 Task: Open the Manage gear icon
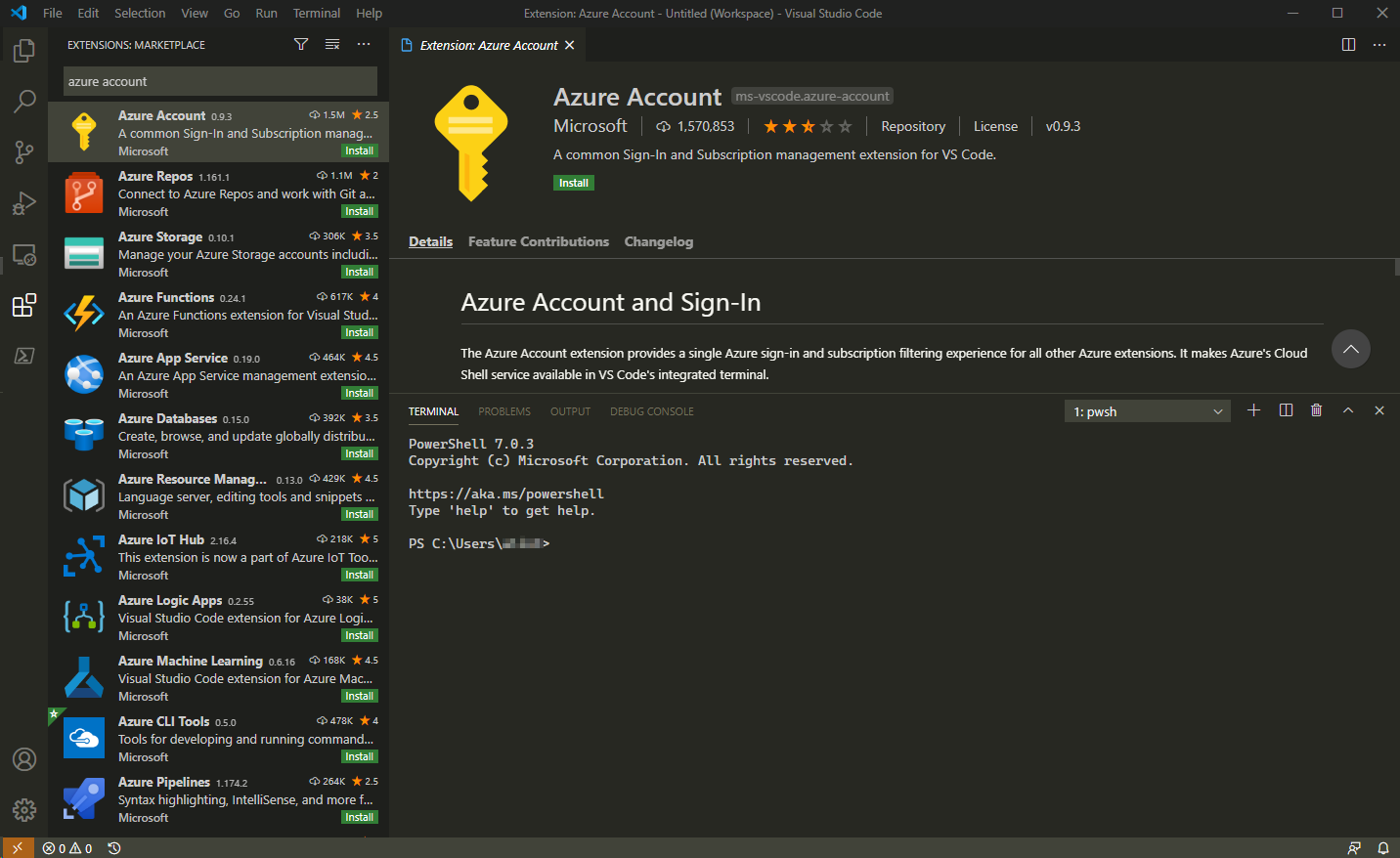point(24,810)
